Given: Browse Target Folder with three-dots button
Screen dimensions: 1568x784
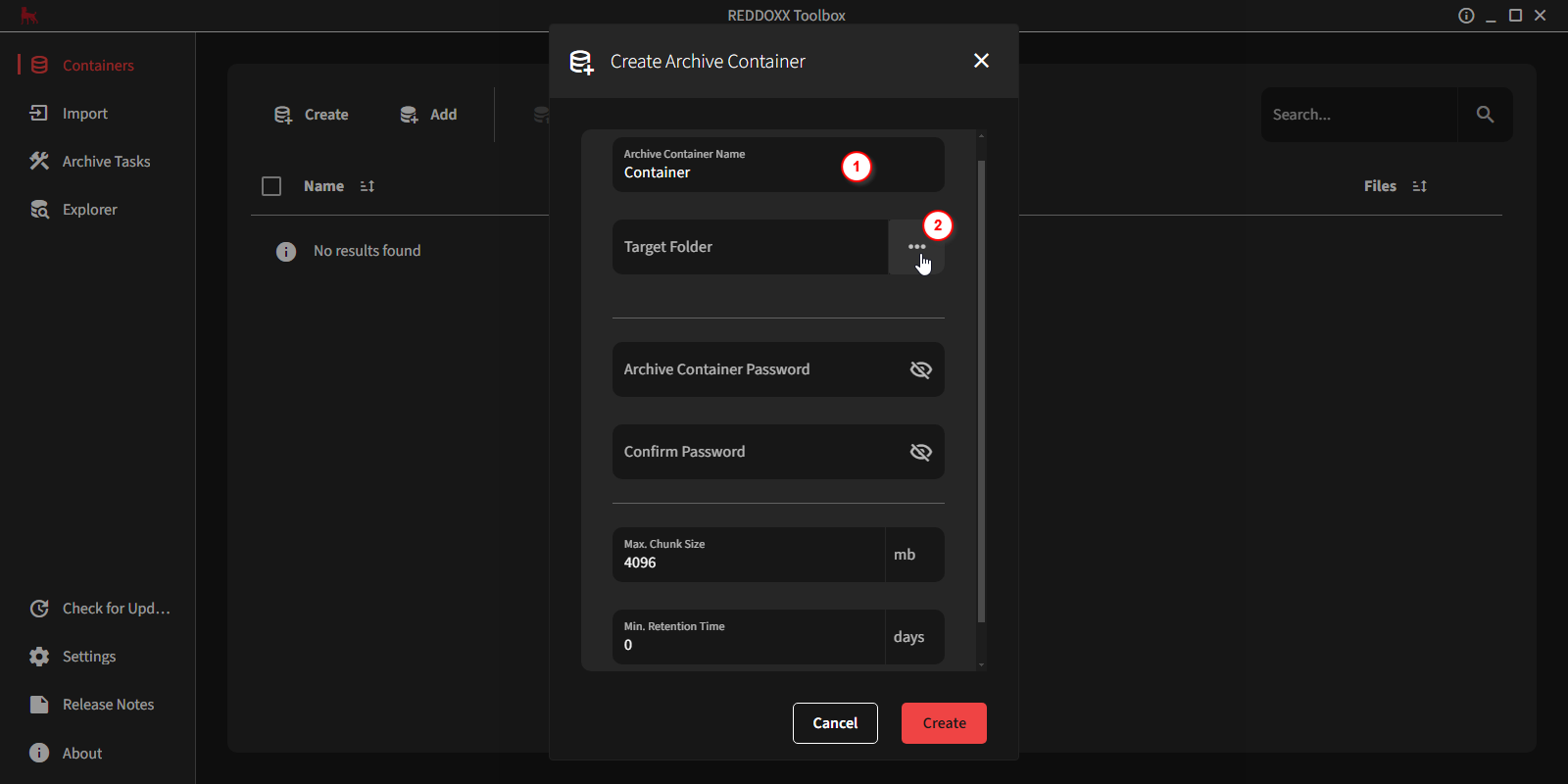Looking at the screenshot, I should click(916, 247).
